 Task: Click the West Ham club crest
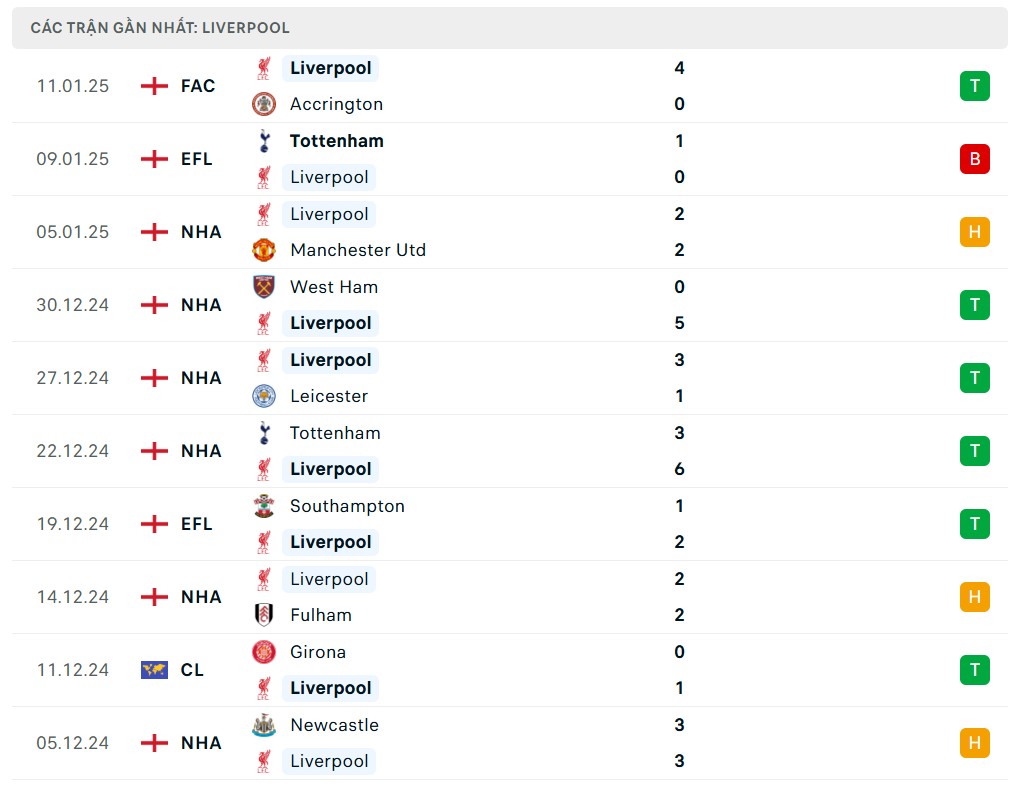[264, 287]
